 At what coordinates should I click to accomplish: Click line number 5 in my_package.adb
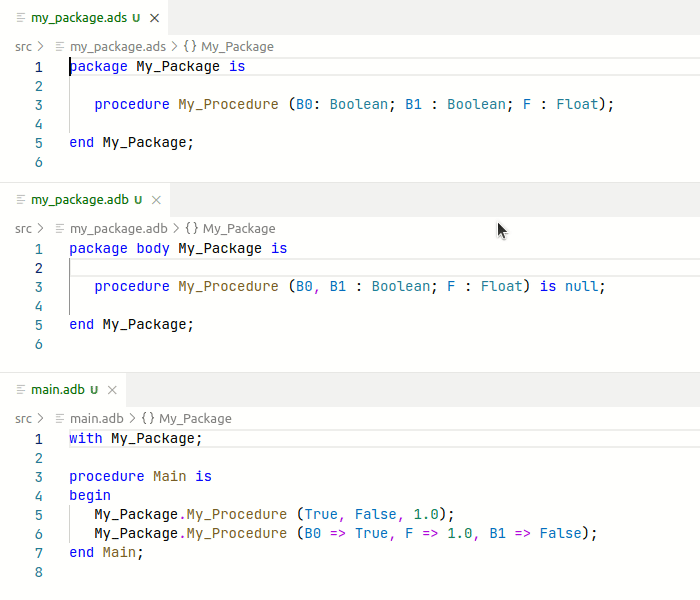pos(39,325)
